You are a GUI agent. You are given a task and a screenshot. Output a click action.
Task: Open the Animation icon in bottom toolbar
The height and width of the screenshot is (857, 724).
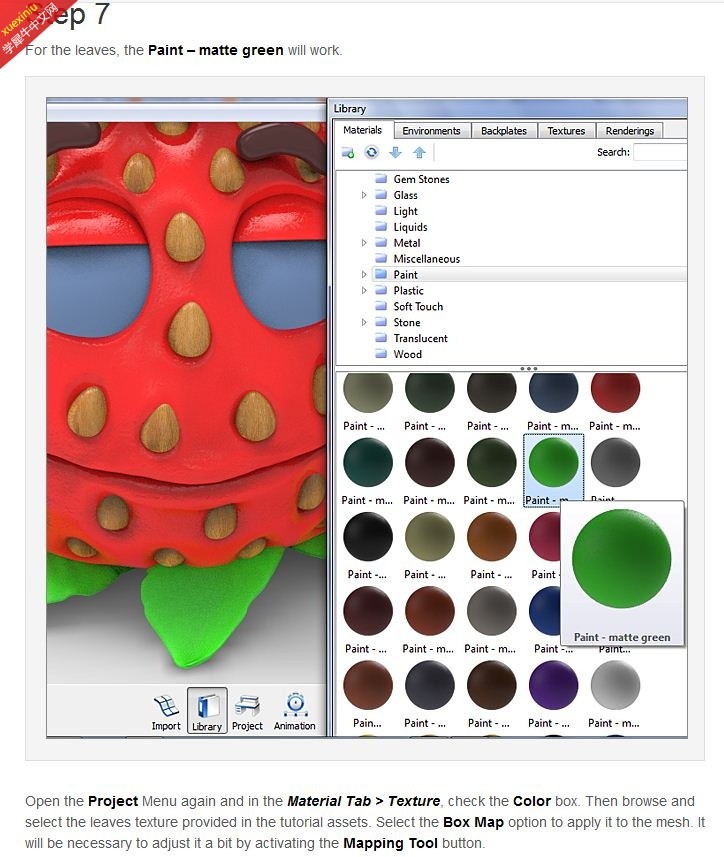295,712
